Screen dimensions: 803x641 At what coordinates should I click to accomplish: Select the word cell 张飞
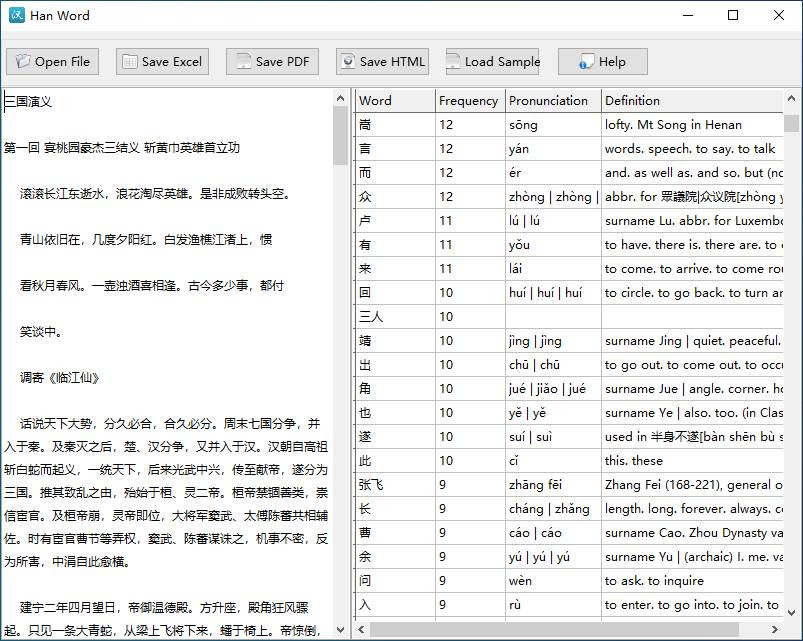[394, 484]
